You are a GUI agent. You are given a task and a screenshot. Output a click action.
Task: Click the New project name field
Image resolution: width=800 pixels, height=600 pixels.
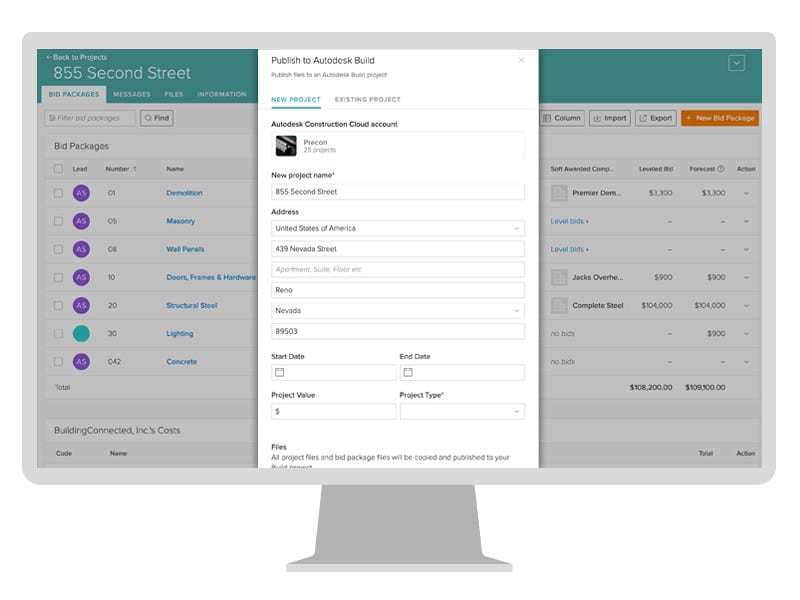[397, 192]
